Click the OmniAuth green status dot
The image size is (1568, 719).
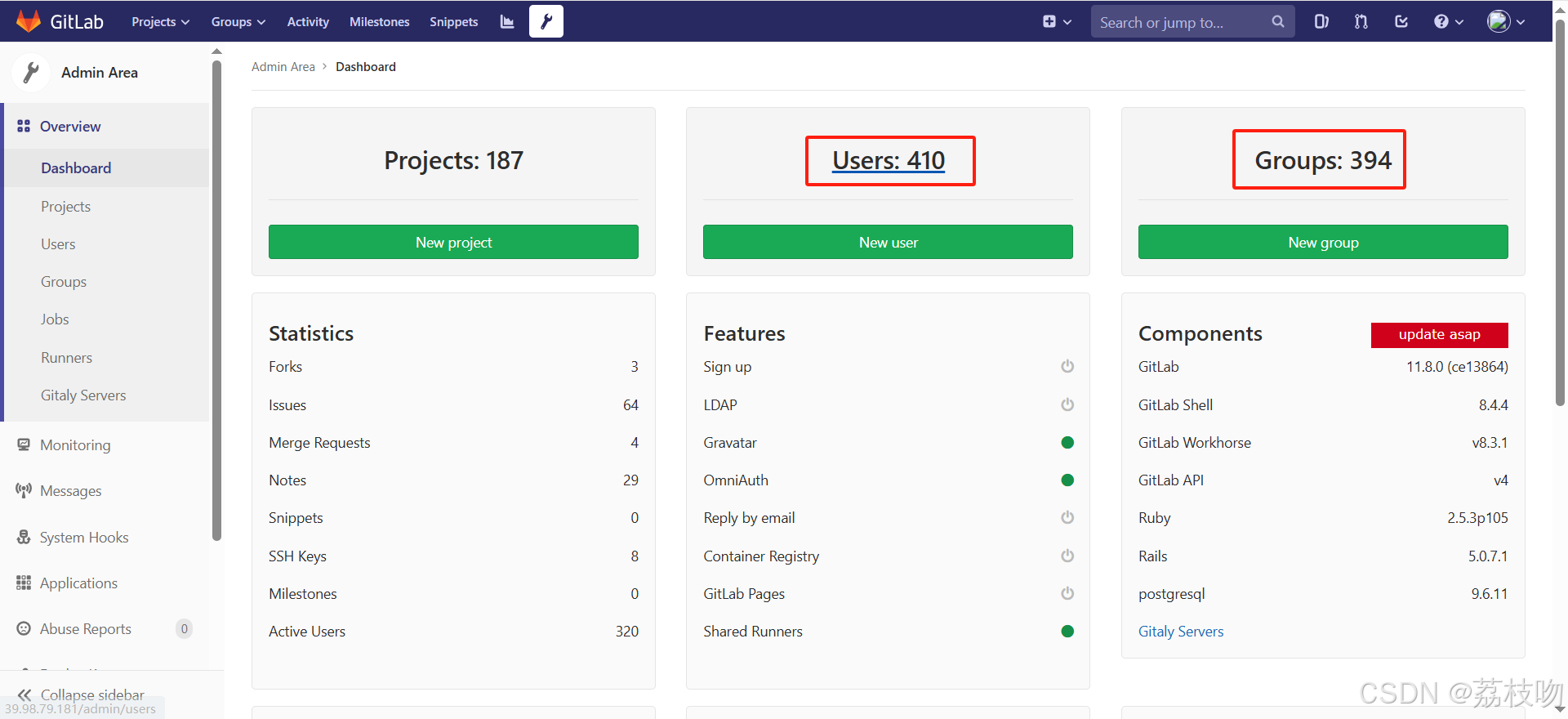point(1067,480)
